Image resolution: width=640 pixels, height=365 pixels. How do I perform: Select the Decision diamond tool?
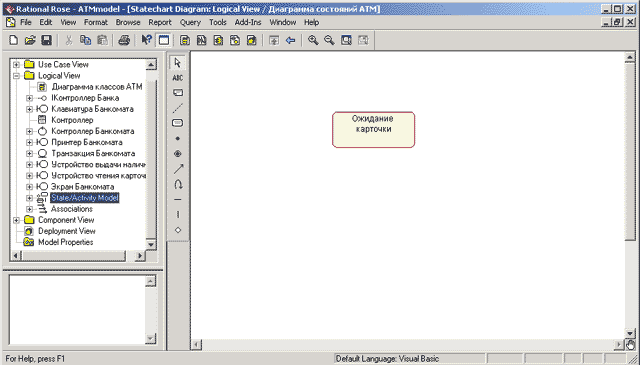(178, 230)
